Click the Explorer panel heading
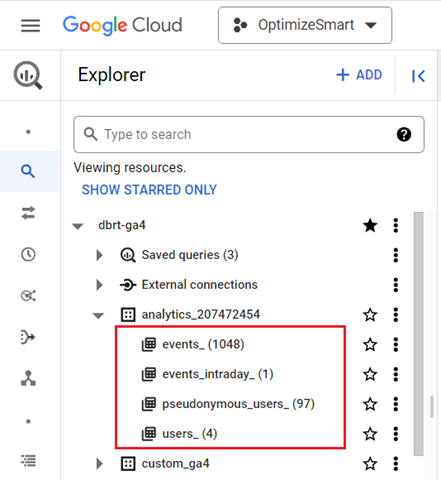This screenshot has width=441, height=480. click(x=112, y=75)
